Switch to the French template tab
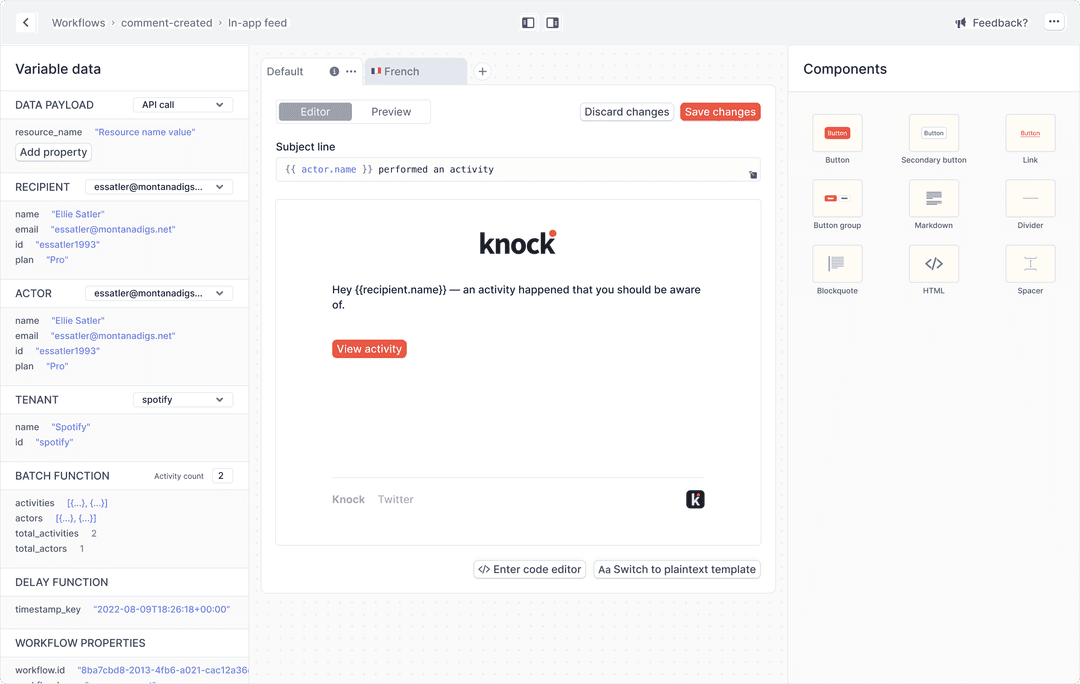This screenshot has width=1080, height=684. pyautogui.click(x=413, y=71)
